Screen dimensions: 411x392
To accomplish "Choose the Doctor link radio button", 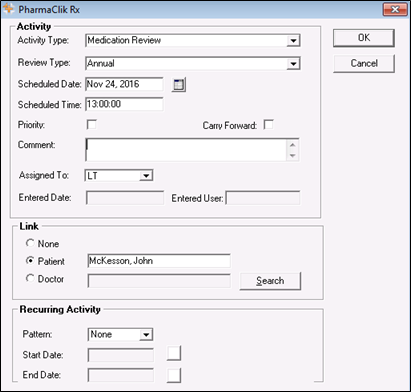I will tap(30, 278).
